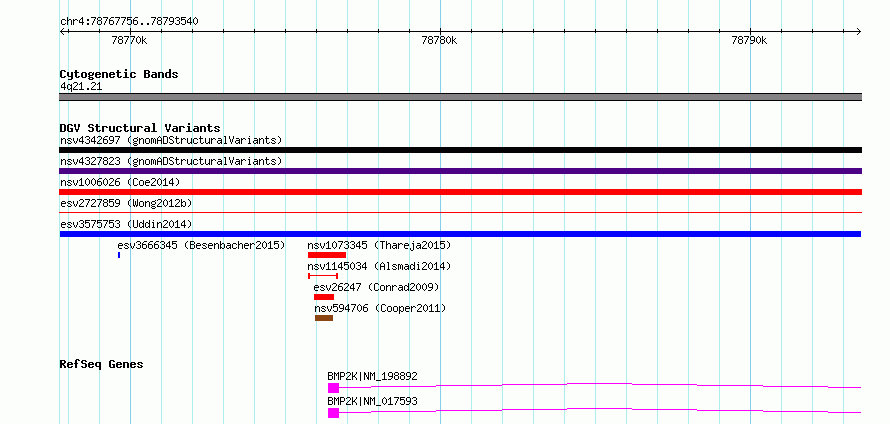Click the left arrow end of the ruler

(x=62, y=31)
